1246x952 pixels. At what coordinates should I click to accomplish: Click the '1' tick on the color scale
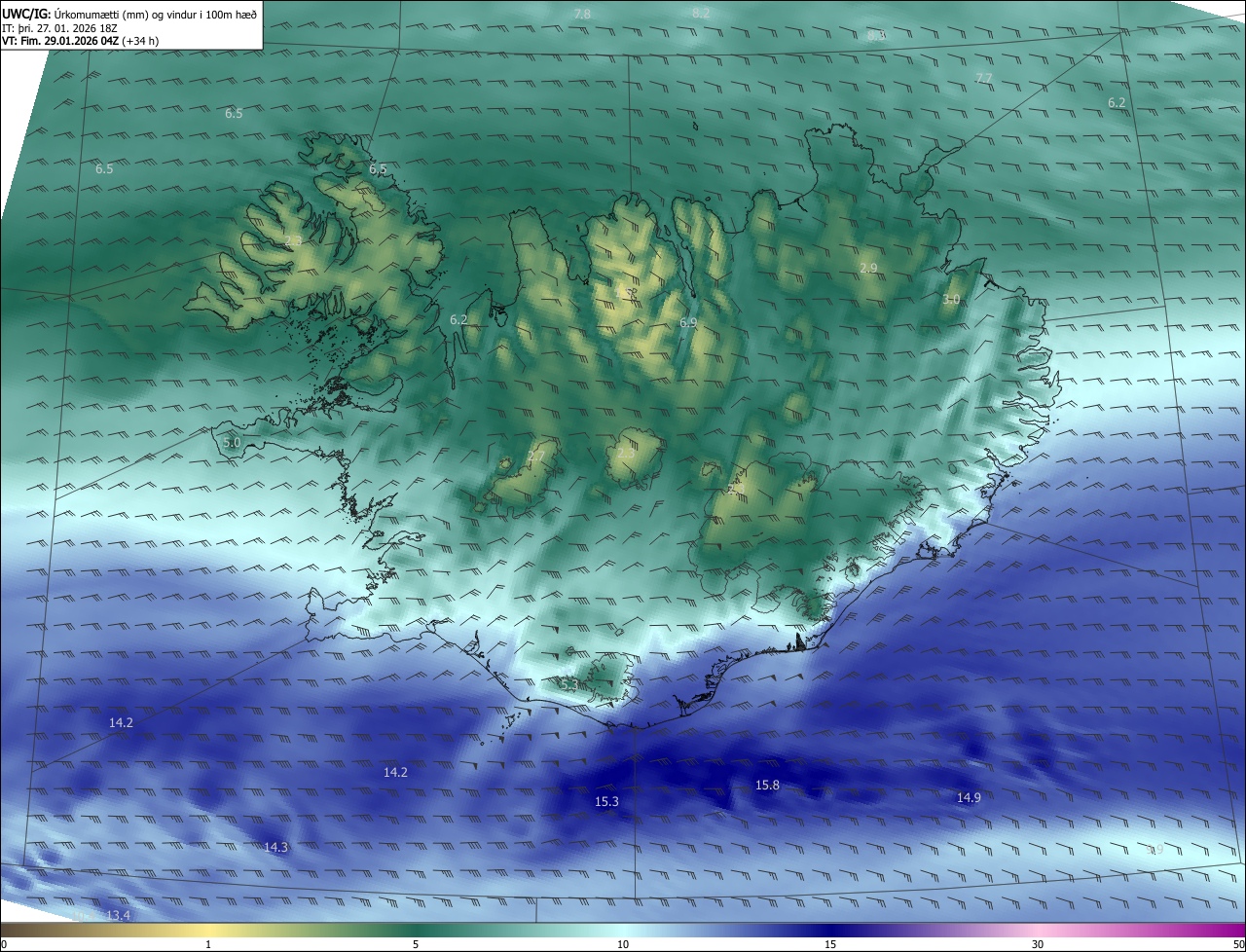tap(208, 944)
